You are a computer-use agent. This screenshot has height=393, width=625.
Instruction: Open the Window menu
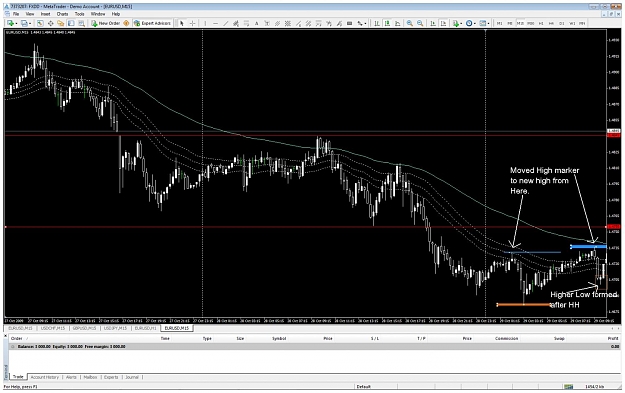98,14
